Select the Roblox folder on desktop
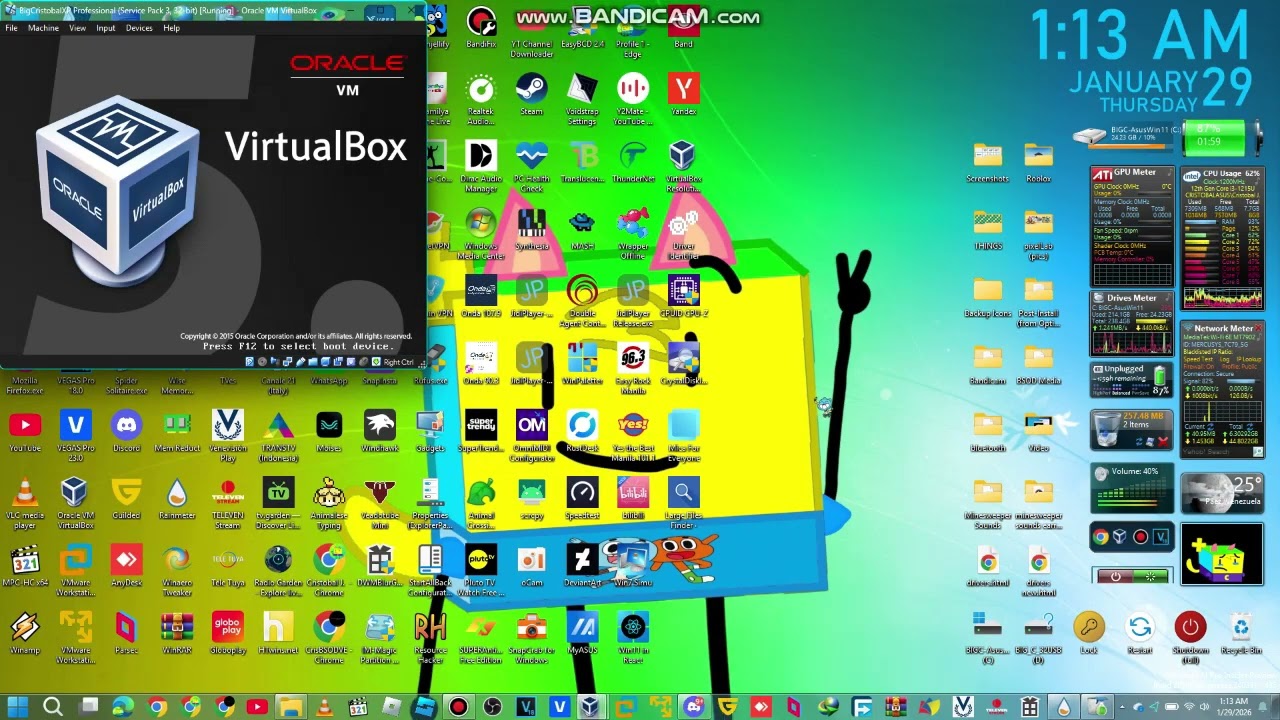The width and height of the screenshot is (1280, 720). (x=1038, y=162)
